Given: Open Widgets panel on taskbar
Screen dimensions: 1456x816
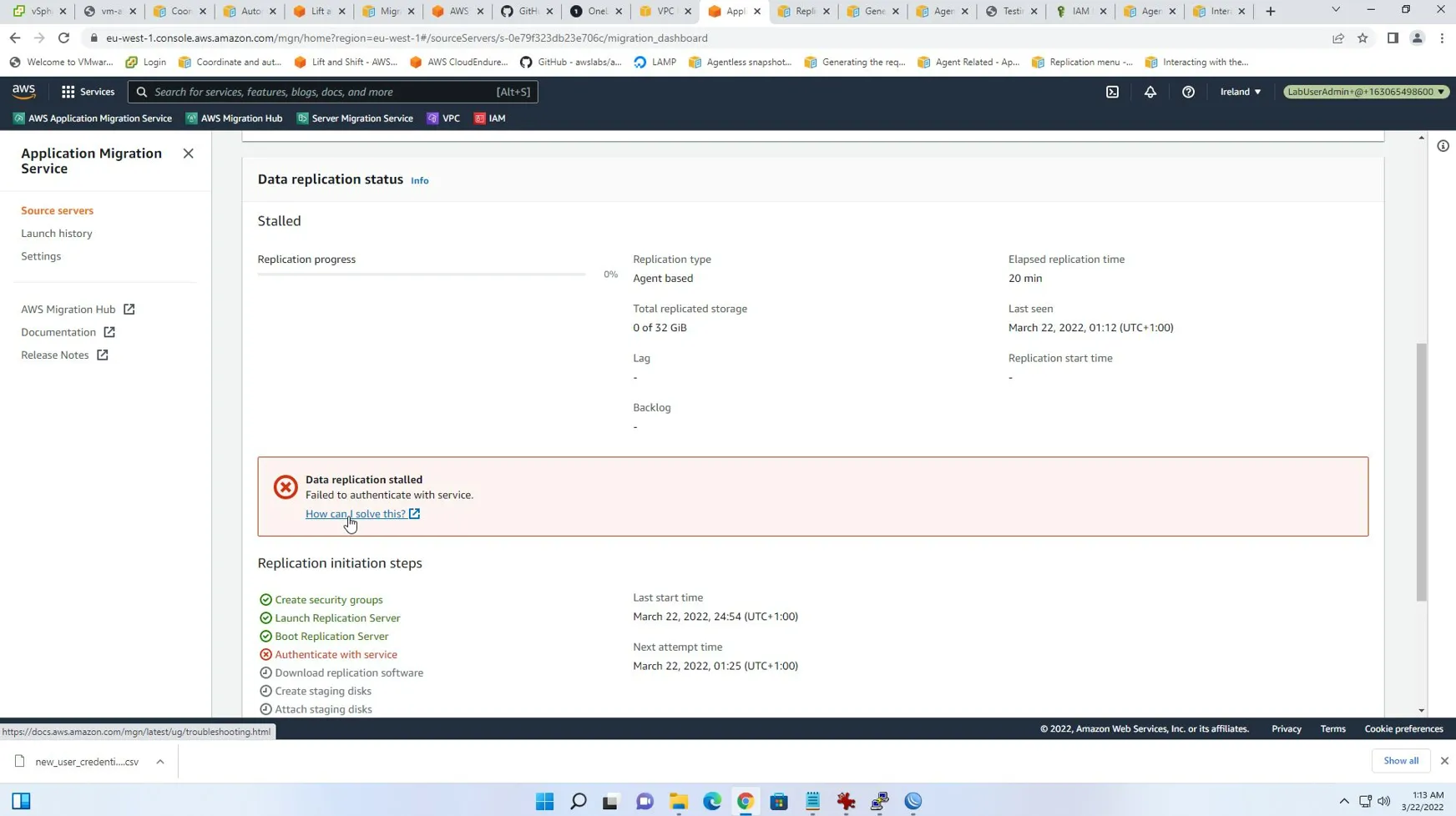Looking at the screenshot, I should (22, 801).
